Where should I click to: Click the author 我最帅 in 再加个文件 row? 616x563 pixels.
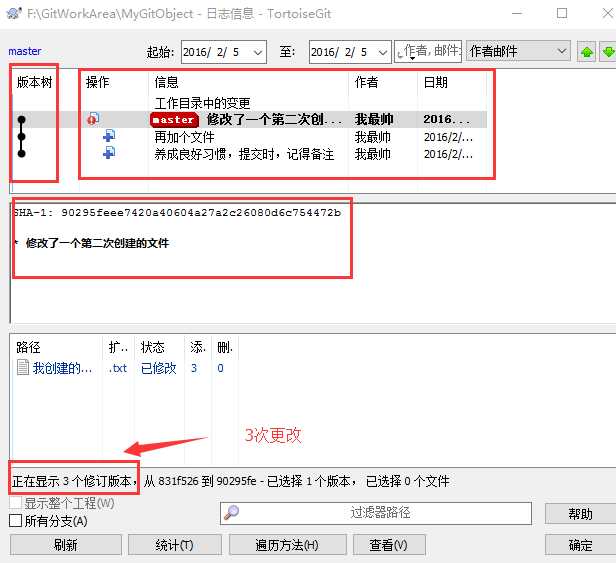click(372, 137)
